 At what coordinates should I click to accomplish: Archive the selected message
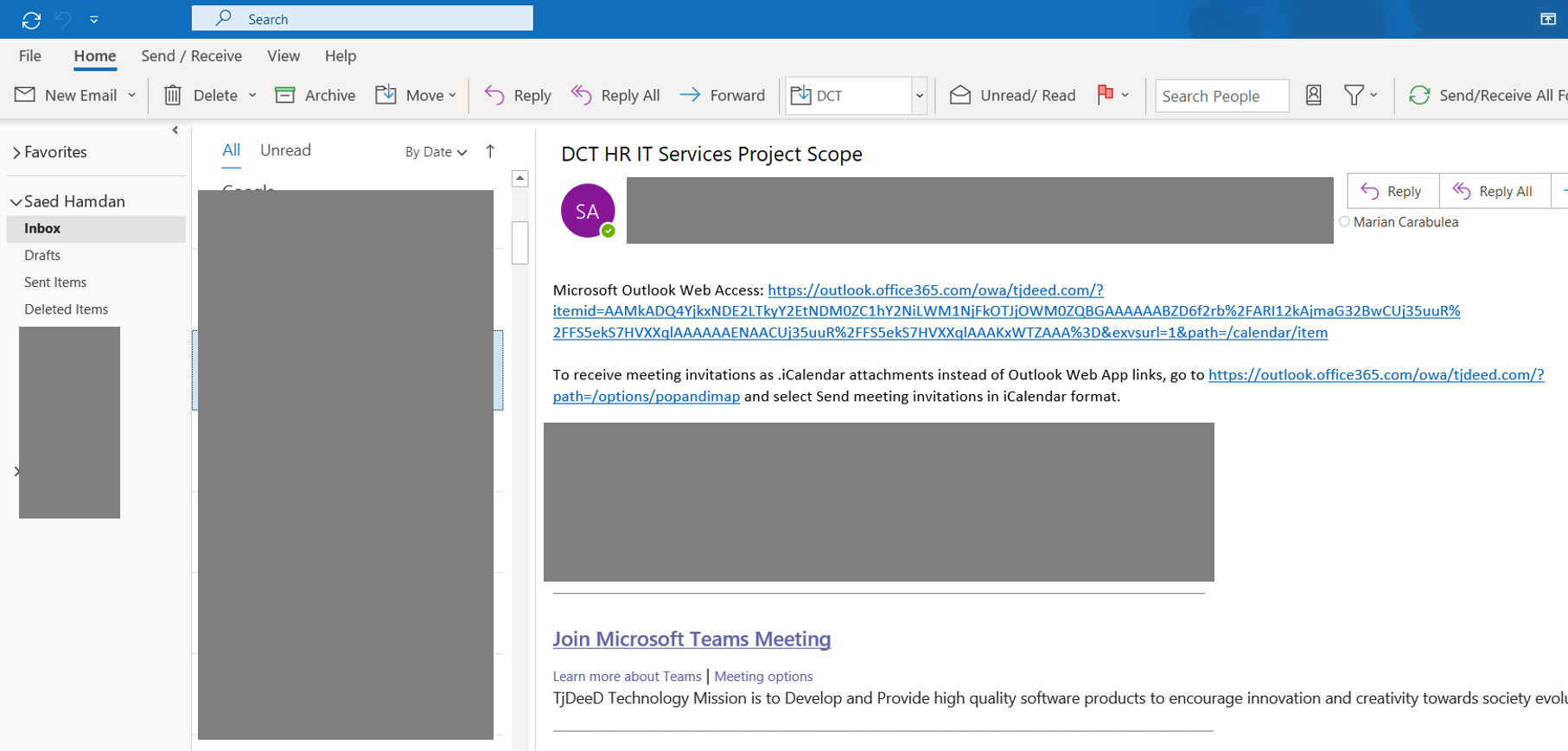[315, 95]
